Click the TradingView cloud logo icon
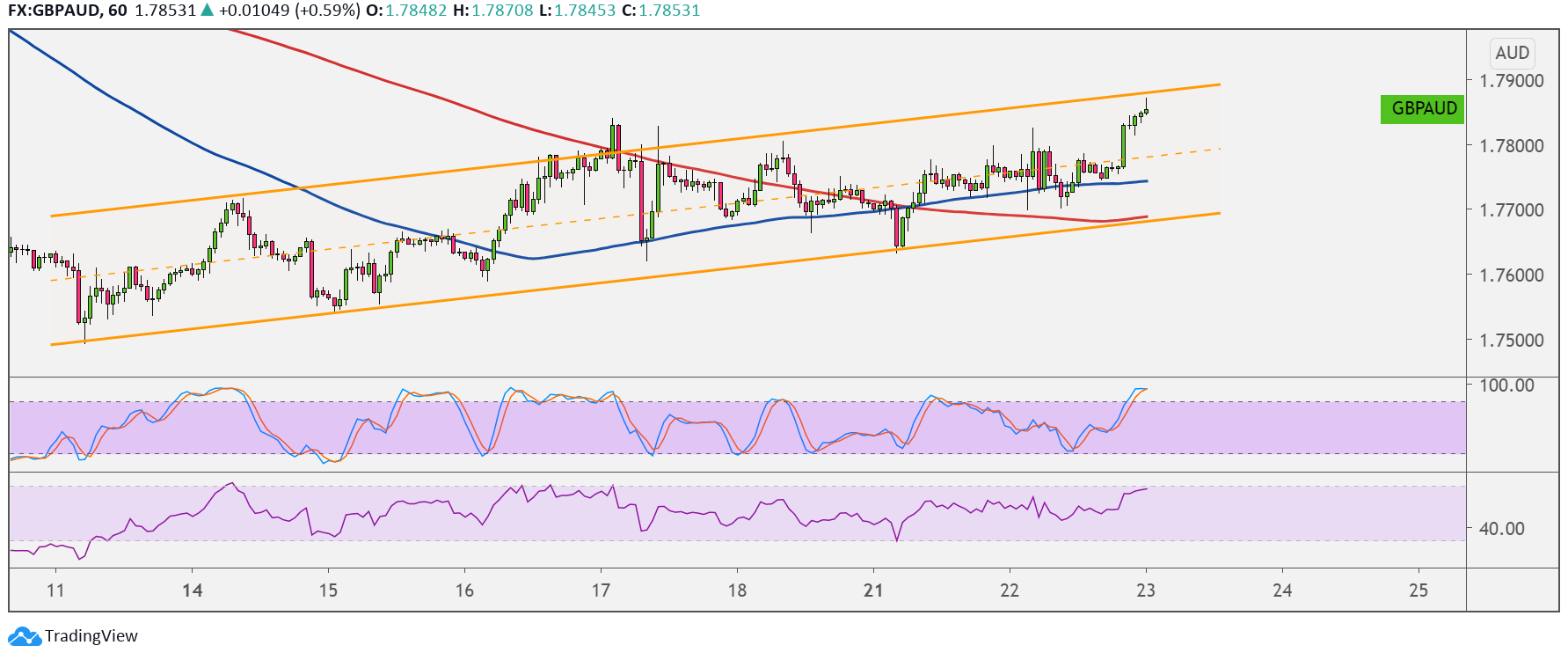 [x=24, y=635]
